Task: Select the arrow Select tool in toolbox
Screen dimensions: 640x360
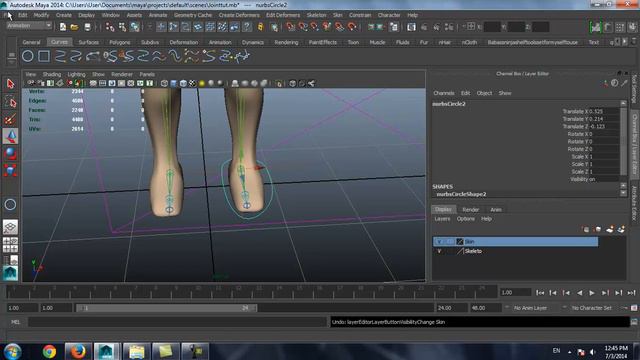Action: coord(11,84)
